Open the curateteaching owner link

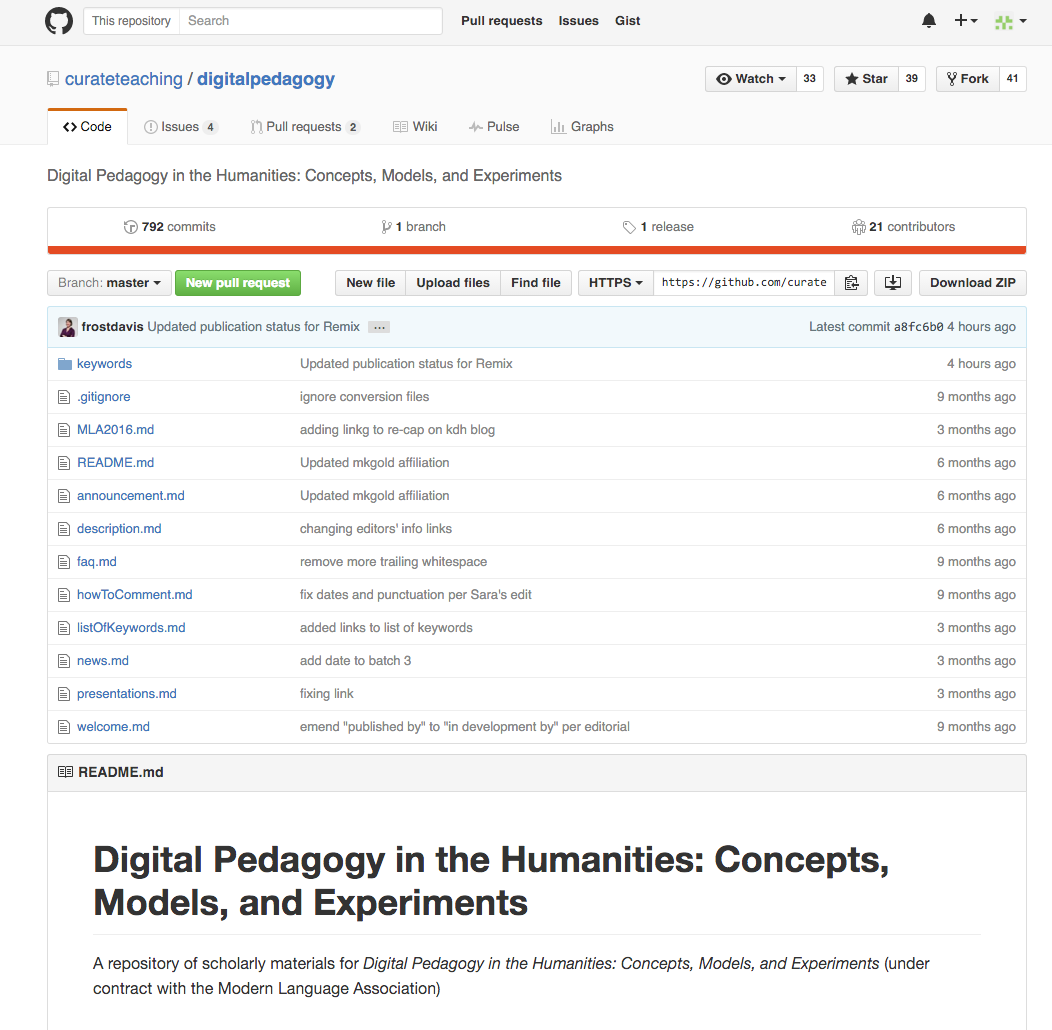[123, 79]
